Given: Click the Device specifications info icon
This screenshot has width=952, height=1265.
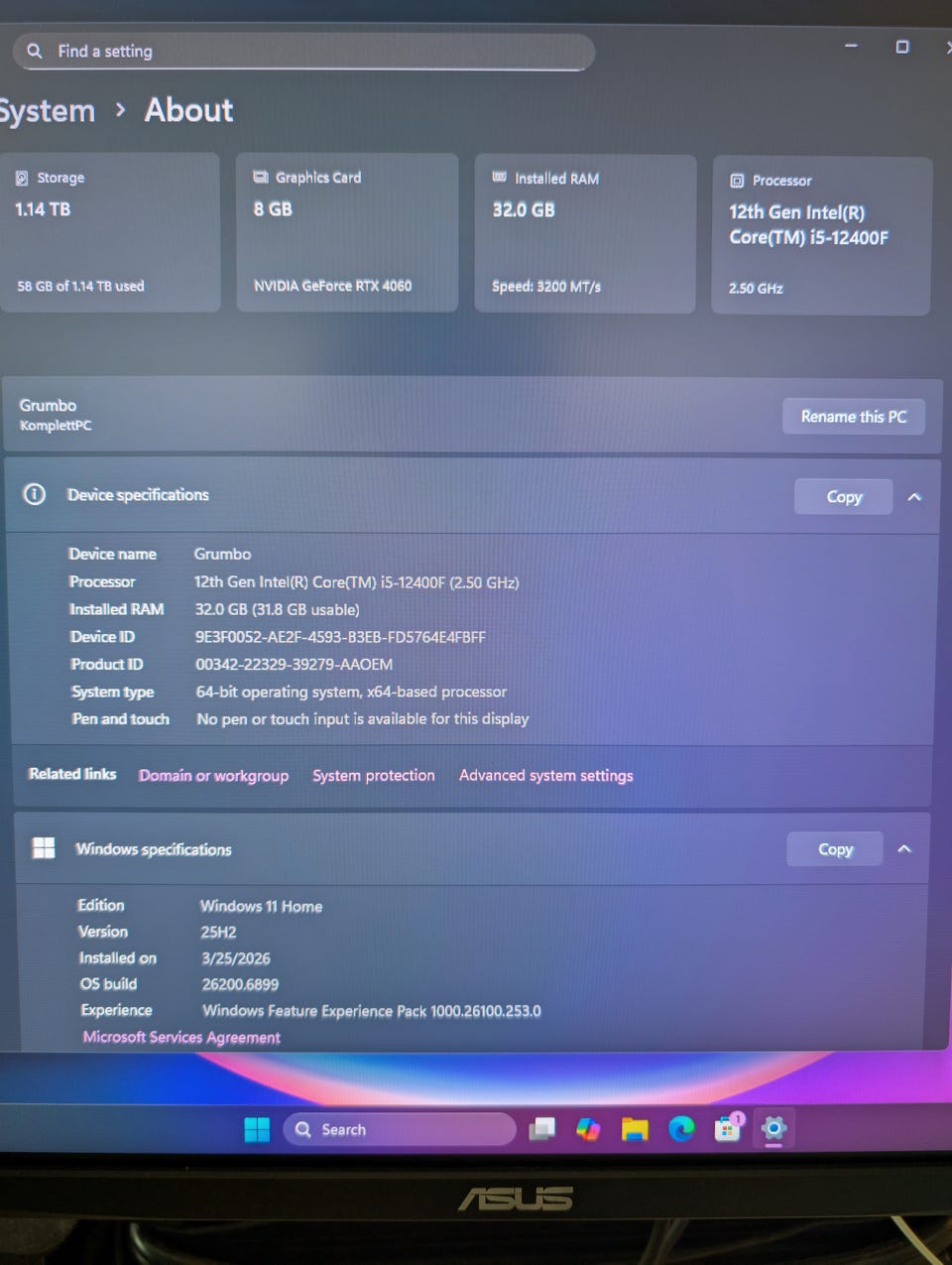Looking at the screenshot, I should (x=35, y=494).
